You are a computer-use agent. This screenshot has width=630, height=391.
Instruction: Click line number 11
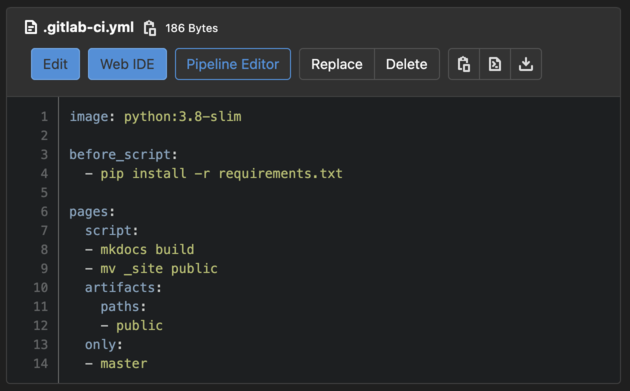click(x=41, y=307)
